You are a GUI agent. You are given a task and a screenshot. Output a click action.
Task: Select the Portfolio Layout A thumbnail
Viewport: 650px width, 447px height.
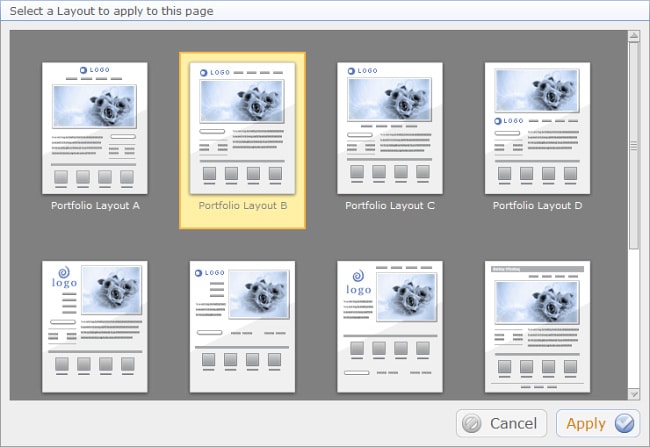pyautogui.click(x=95, y=128)
